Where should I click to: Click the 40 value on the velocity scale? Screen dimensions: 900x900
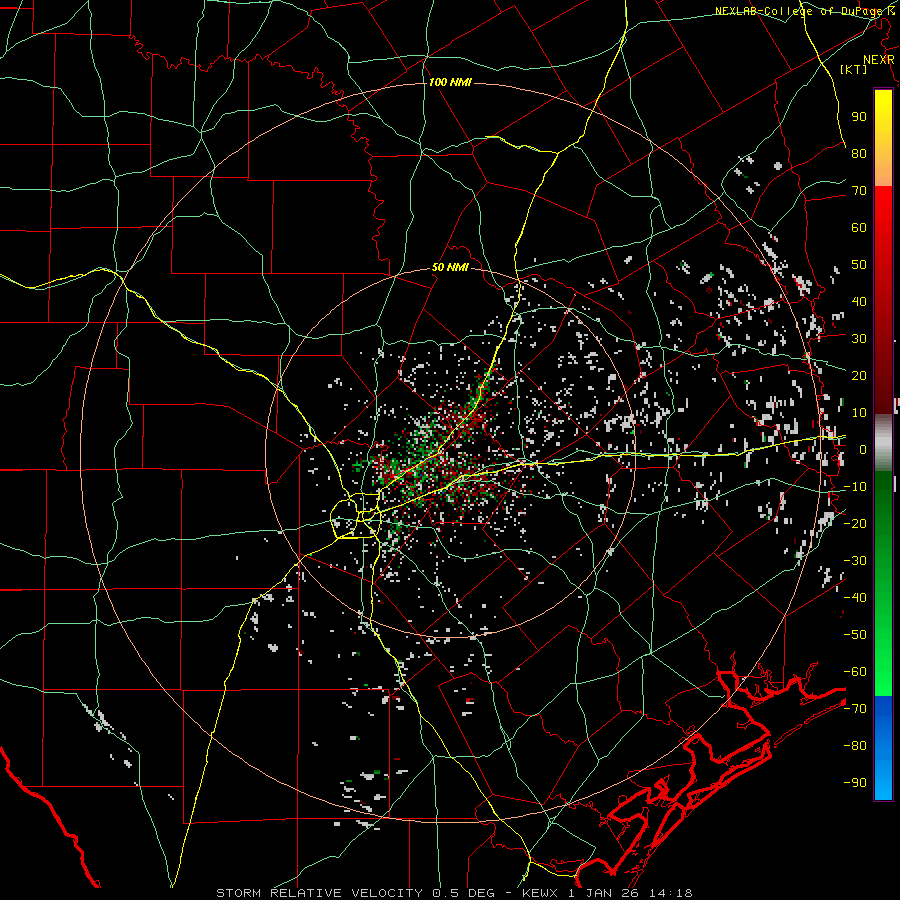pyautogui.click(x=859, y=301)
